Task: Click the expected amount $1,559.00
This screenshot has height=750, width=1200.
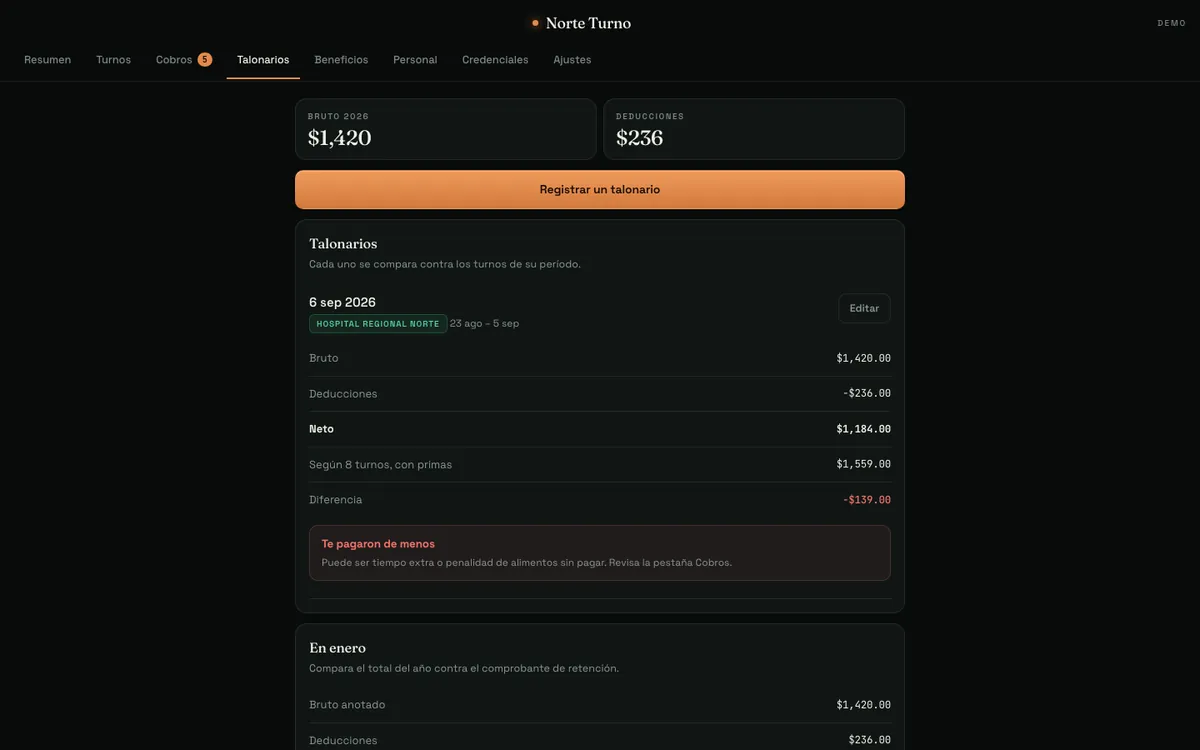Action: click(863, 465)
